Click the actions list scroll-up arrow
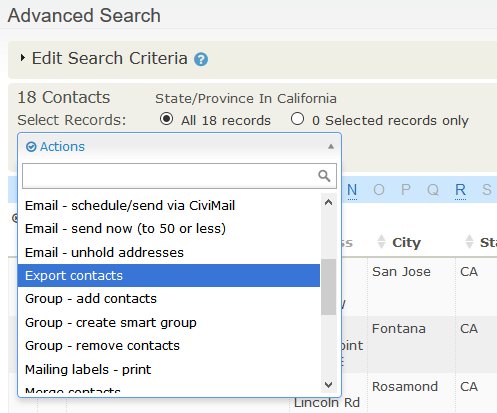 pyautogui.click(x=329, y=202)
